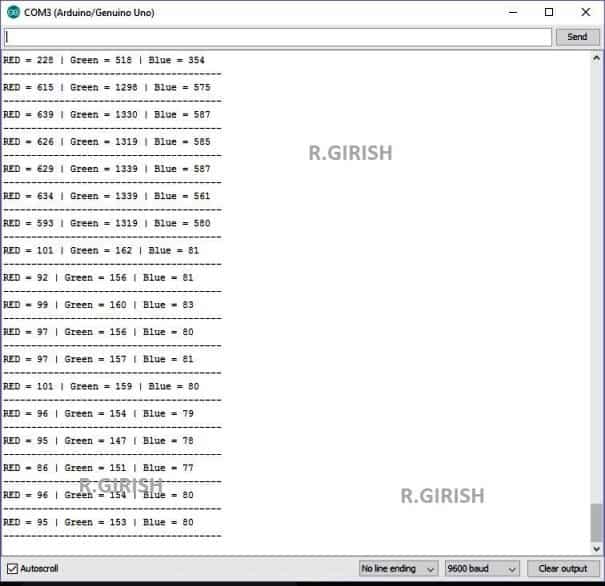Click the vertical scrollbar thumb
Screen dimensions: 605x586
[596, 523]
